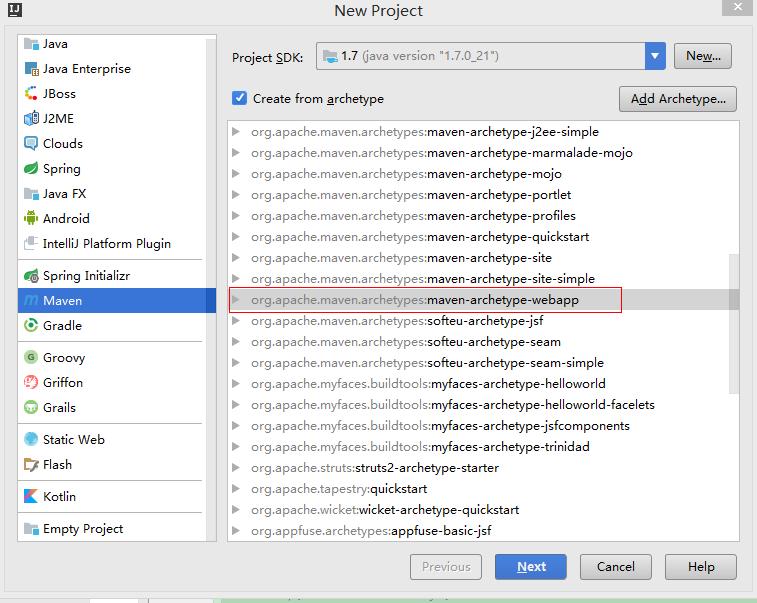Click the Gradle icon
The height and width of the screenshot is (603, 757).
(31, 325)
